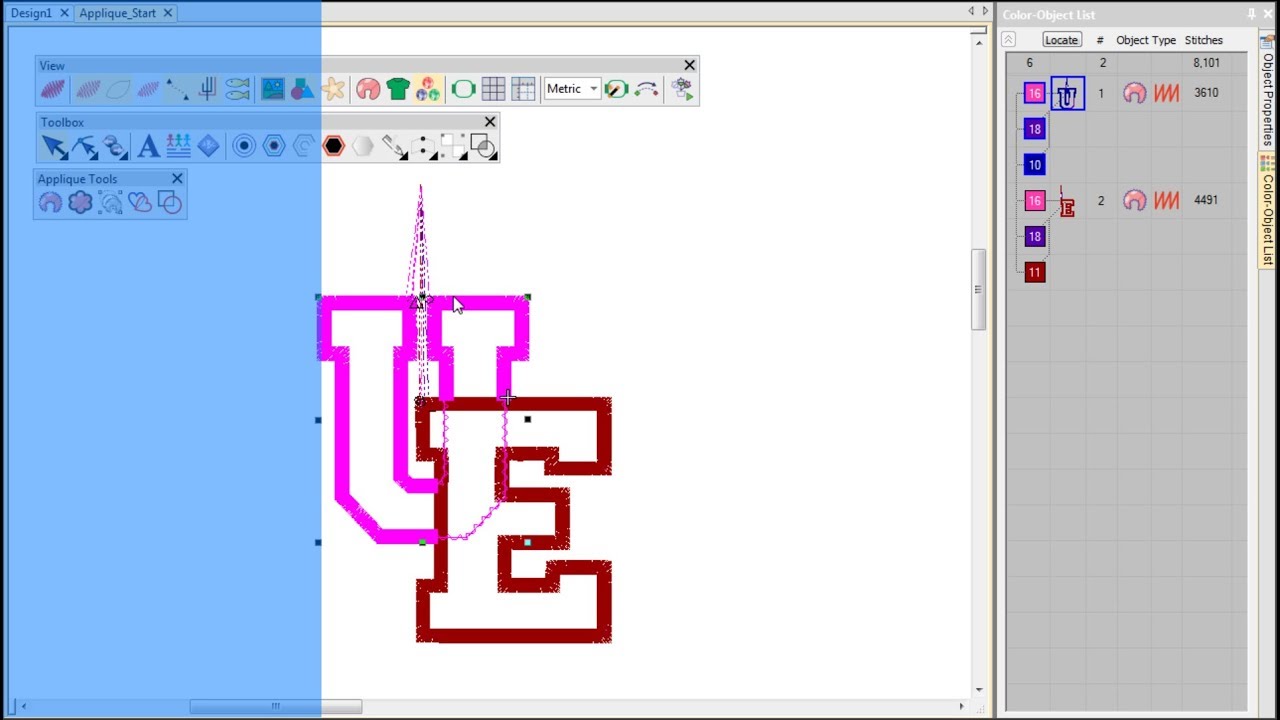Click the black hexagon with red outline tool
1280x720 pixels.
point(334,147)
